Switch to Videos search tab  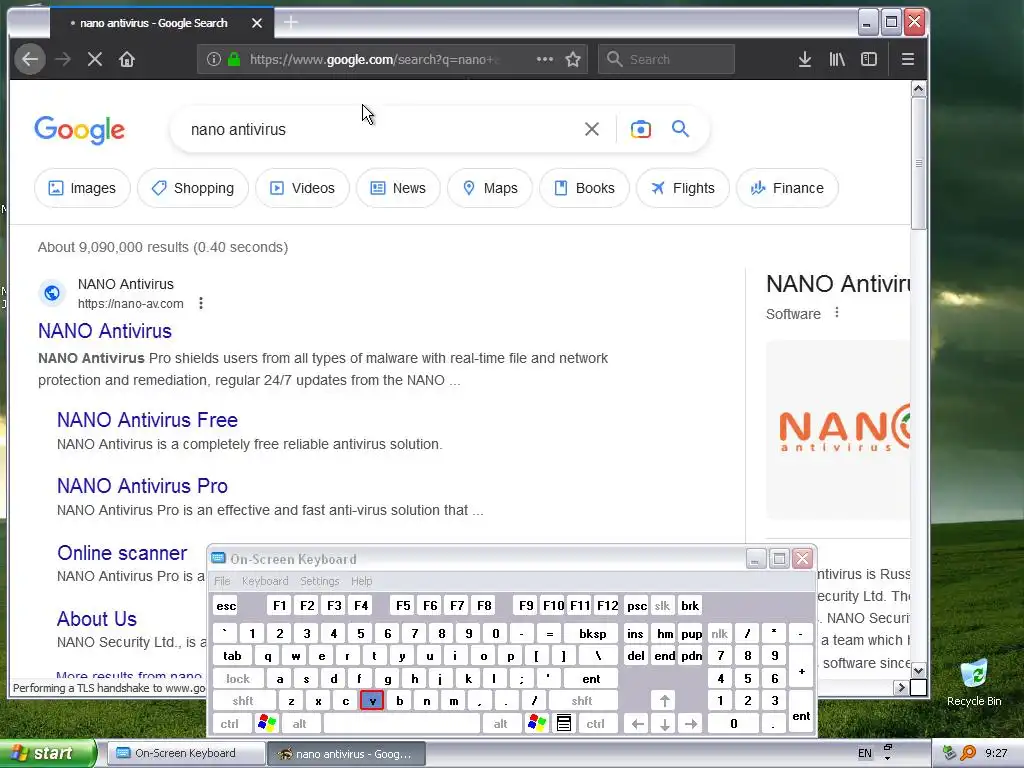pyautogui.click(x=302, y=188)
